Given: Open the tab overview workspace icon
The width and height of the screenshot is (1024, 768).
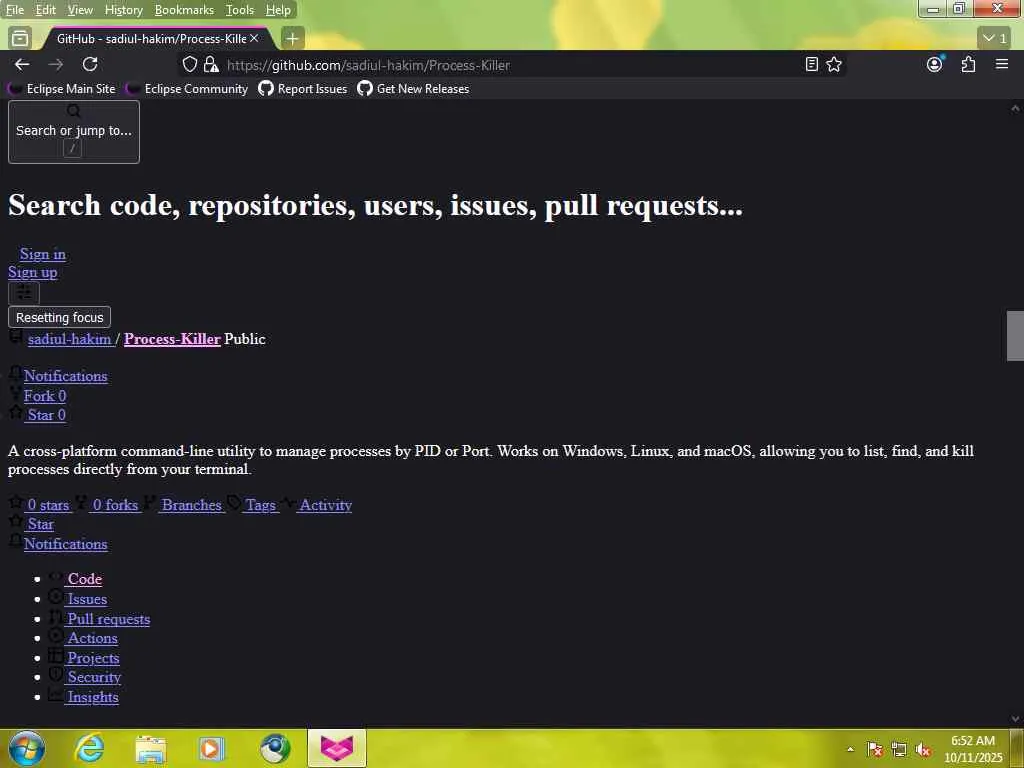Looking at the screenshot, I should [x=20, y=39].
